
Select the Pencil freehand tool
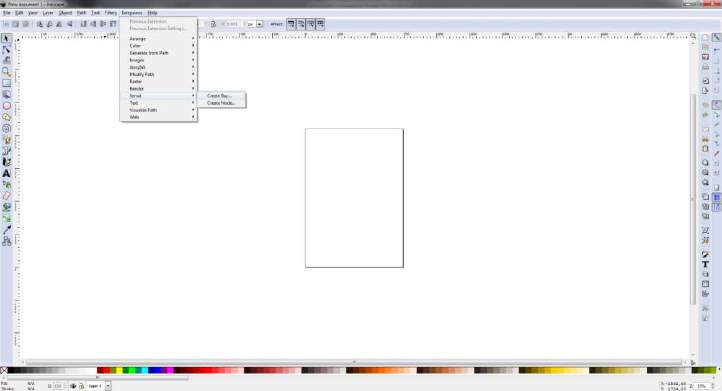pos(6,140)
